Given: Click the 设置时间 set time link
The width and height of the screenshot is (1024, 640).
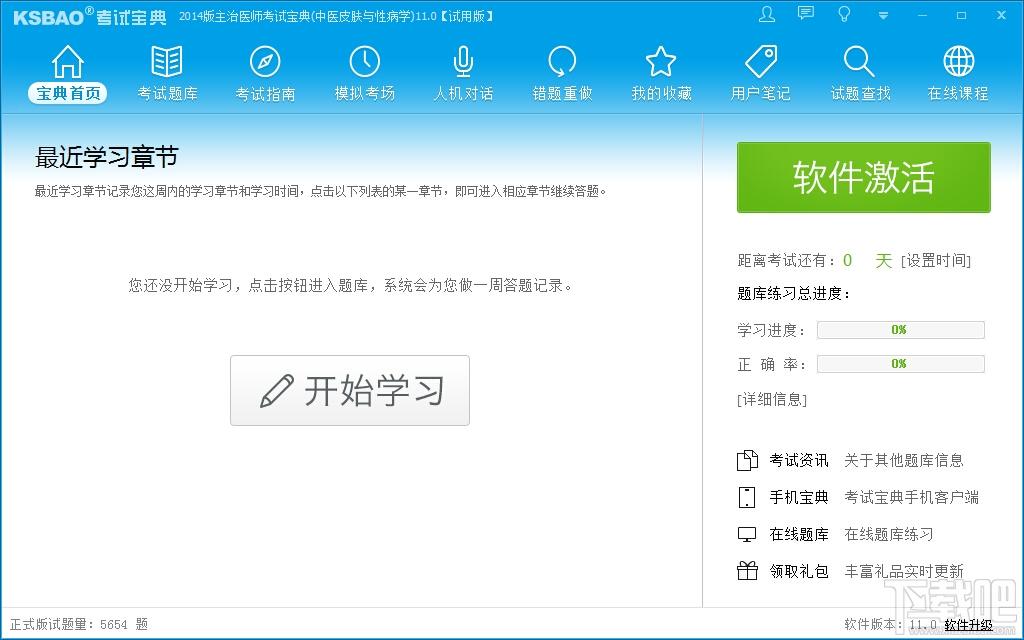Looking at the screenshot, I should click(936, 261).
